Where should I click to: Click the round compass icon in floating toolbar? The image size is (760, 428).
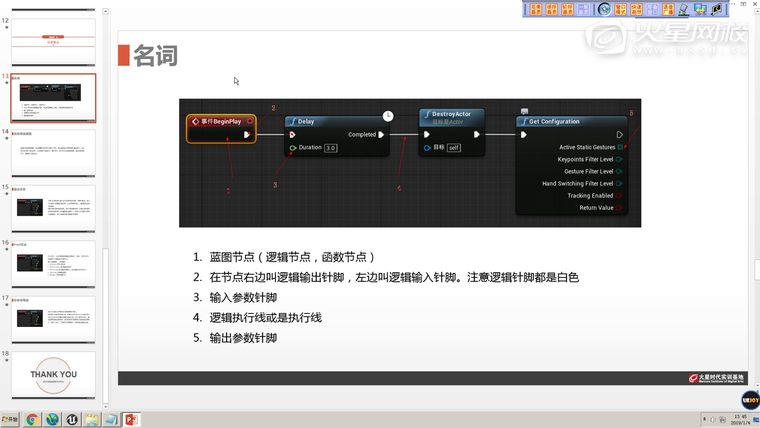[x=604, y=9]
